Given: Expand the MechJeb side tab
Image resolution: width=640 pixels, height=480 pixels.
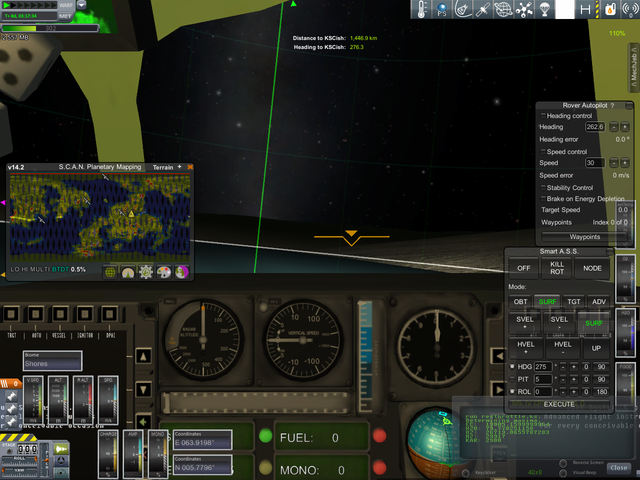Looking at the screenshot, I should tap(633, 67).
